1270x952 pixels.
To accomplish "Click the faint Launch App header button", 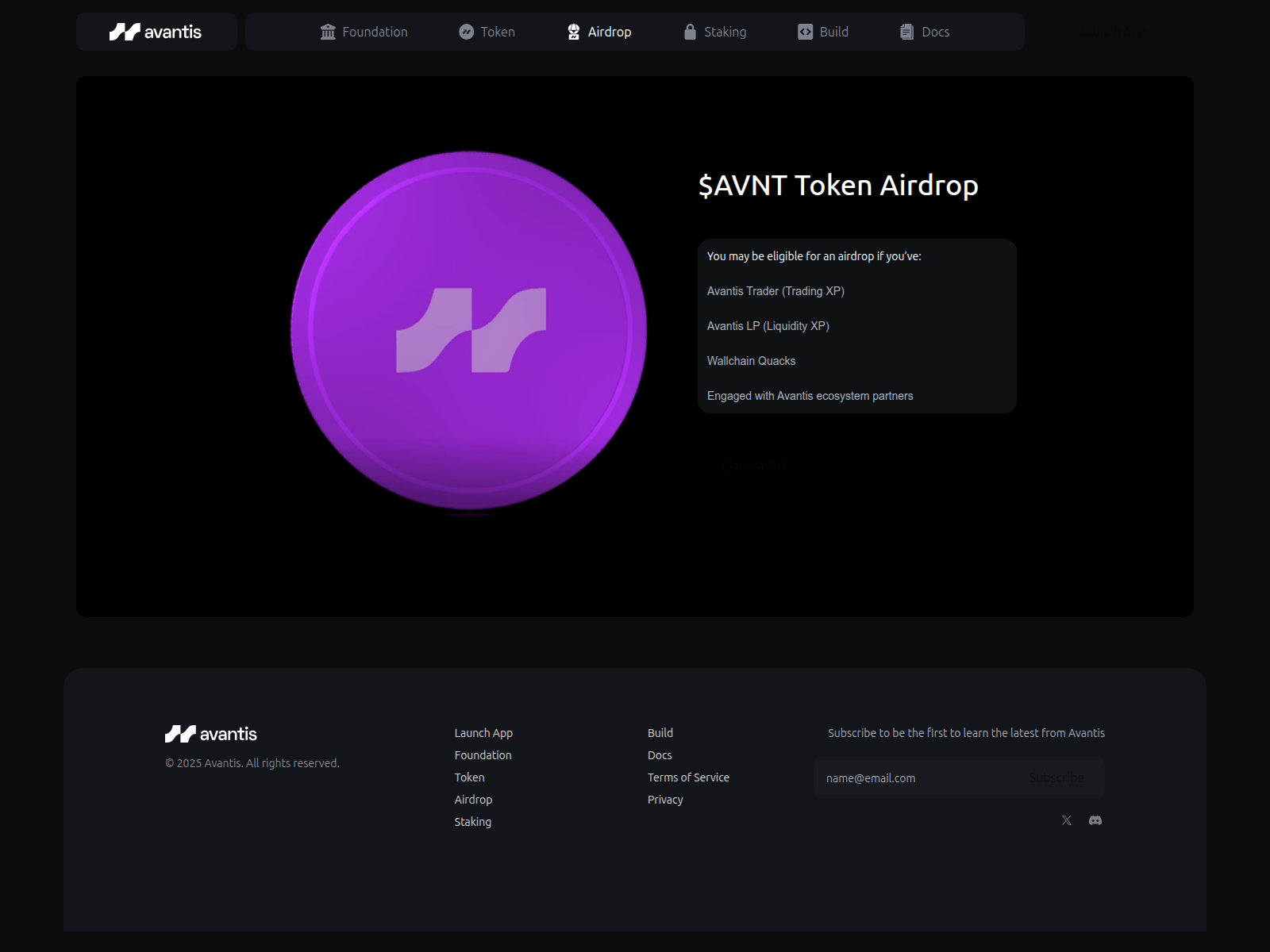I will (x=1113, y=32).
